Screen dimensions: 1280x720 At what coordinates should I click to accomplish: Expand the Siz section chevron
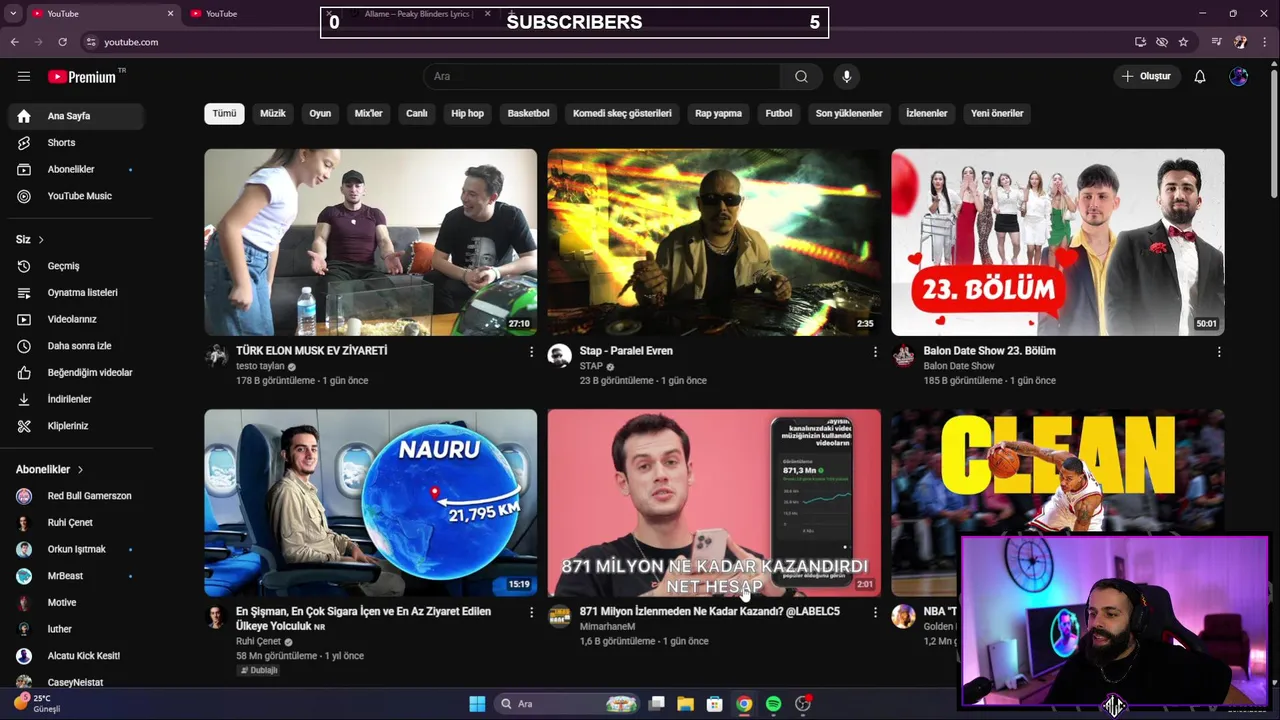pos(41,240)
